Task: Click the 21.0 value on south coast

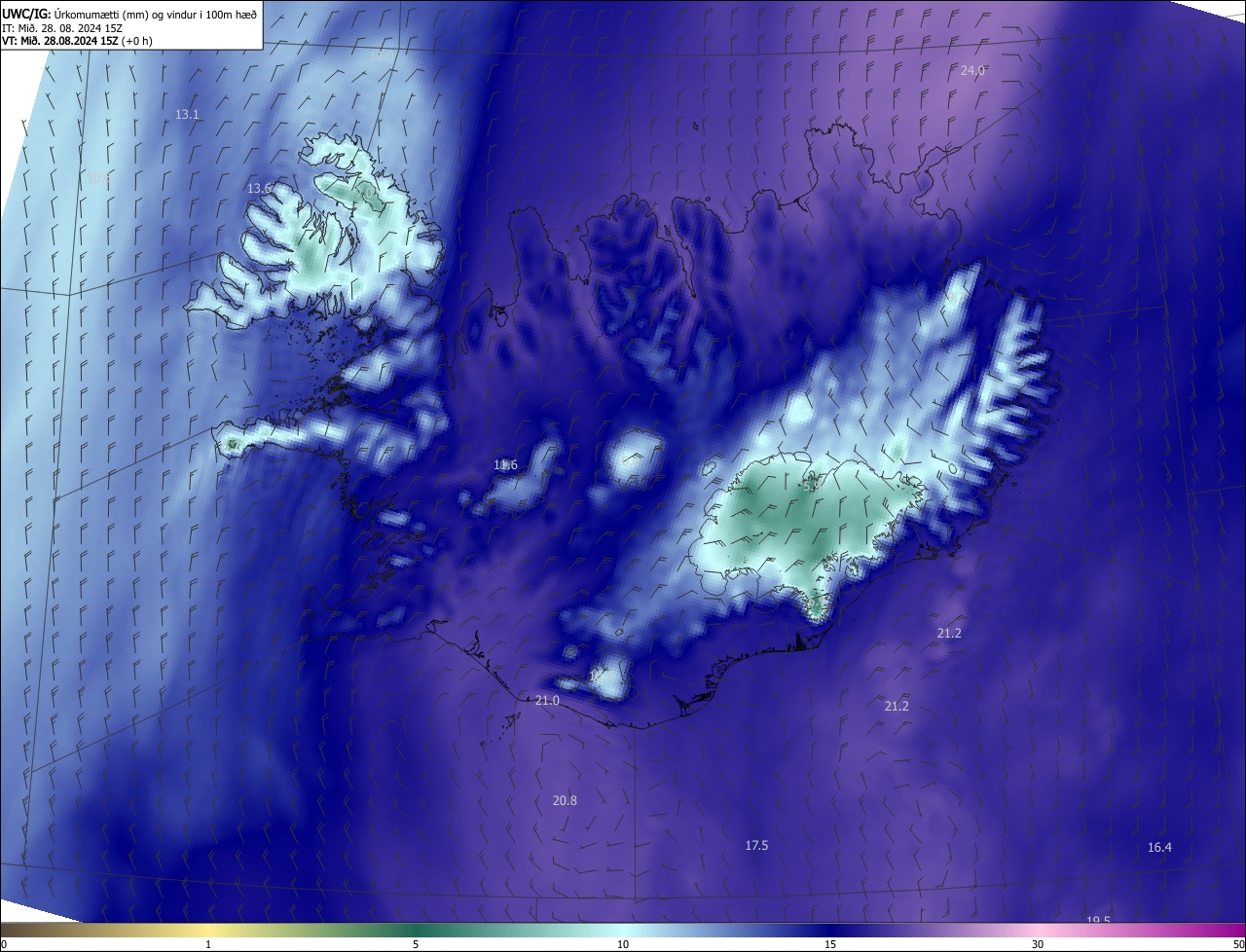Action: click(547, 701)
